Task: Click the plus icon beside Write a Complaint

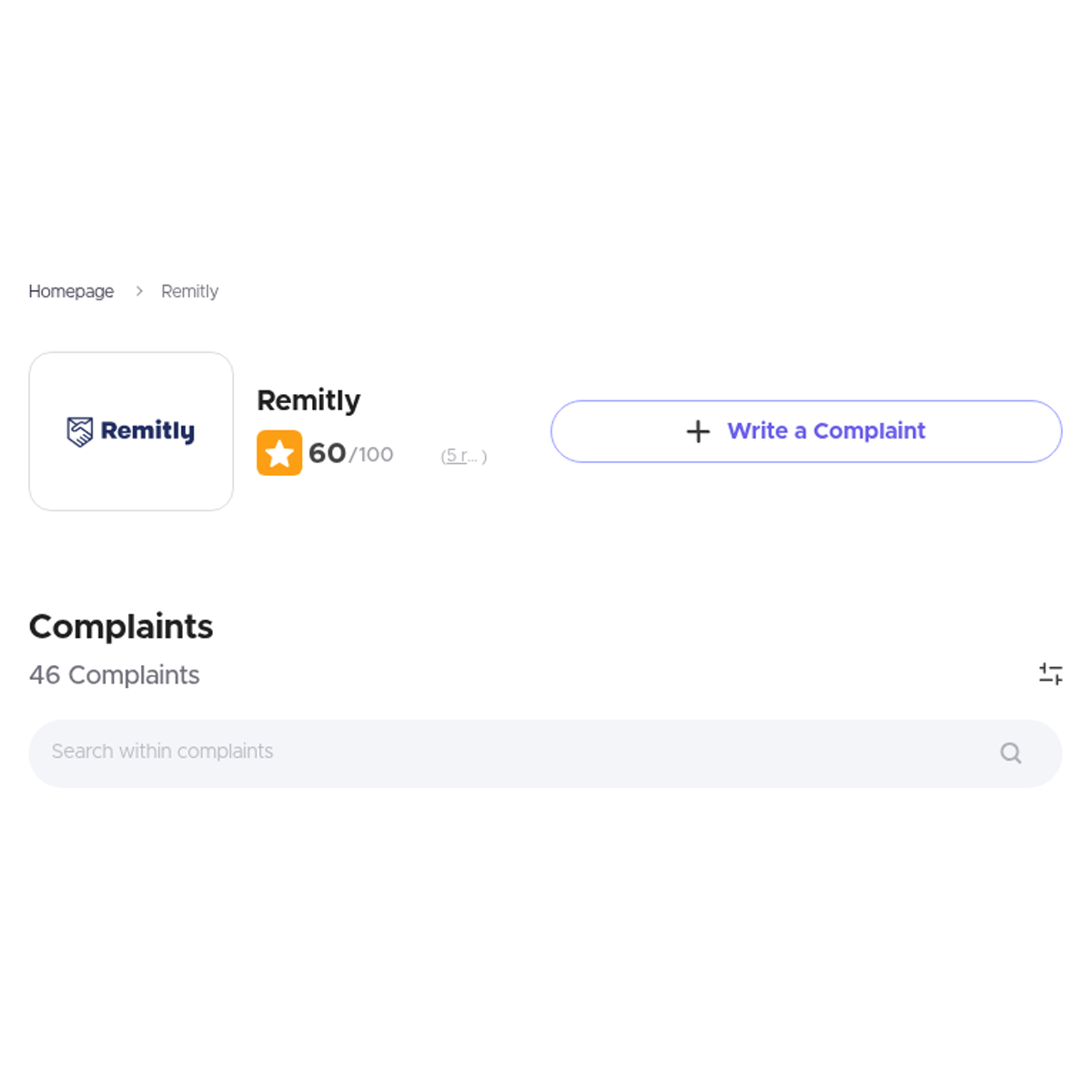Action: [x=697, y=431]
